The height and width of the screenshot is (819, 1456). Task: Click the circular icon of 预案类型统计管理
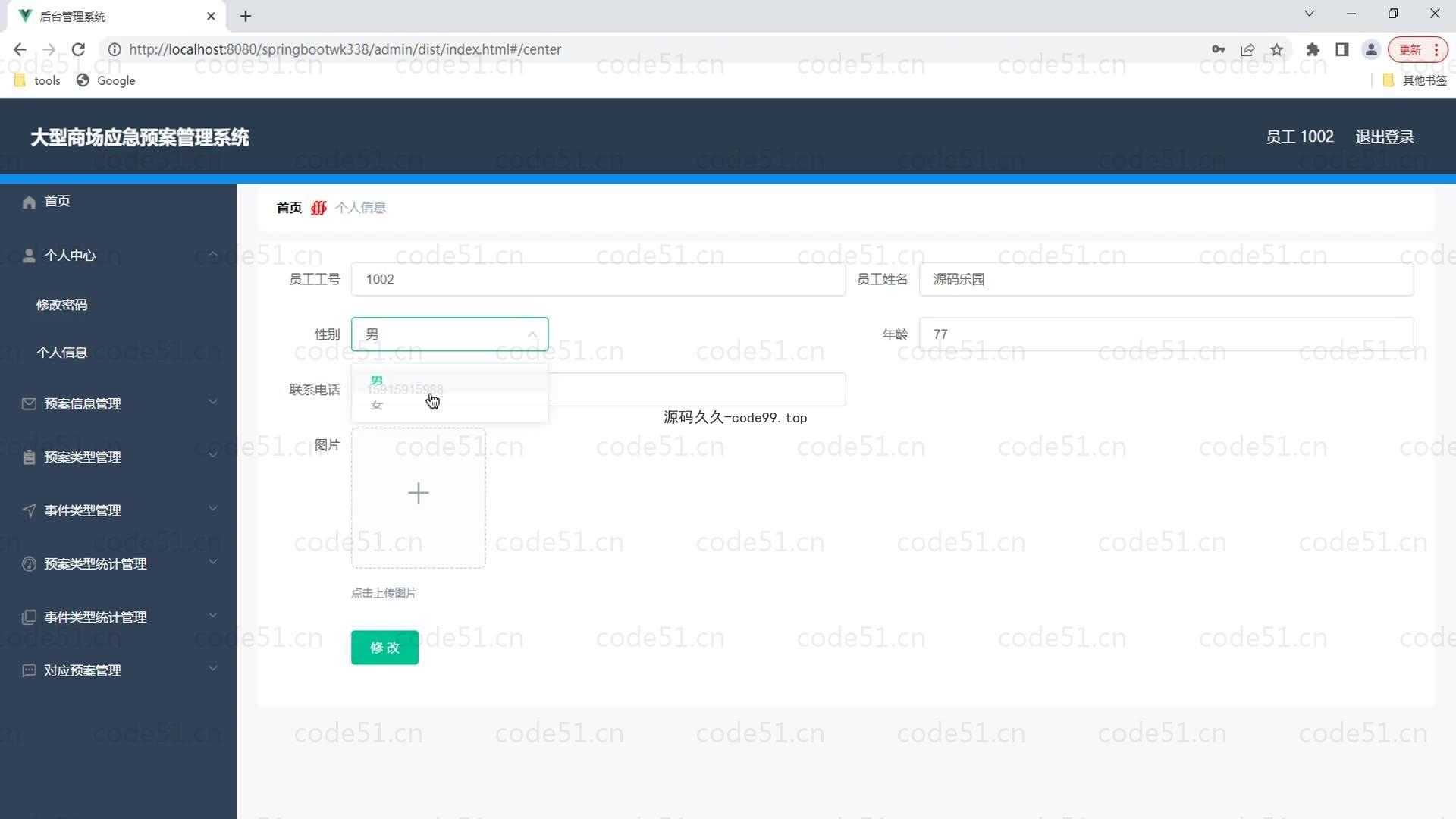point(29,564)
